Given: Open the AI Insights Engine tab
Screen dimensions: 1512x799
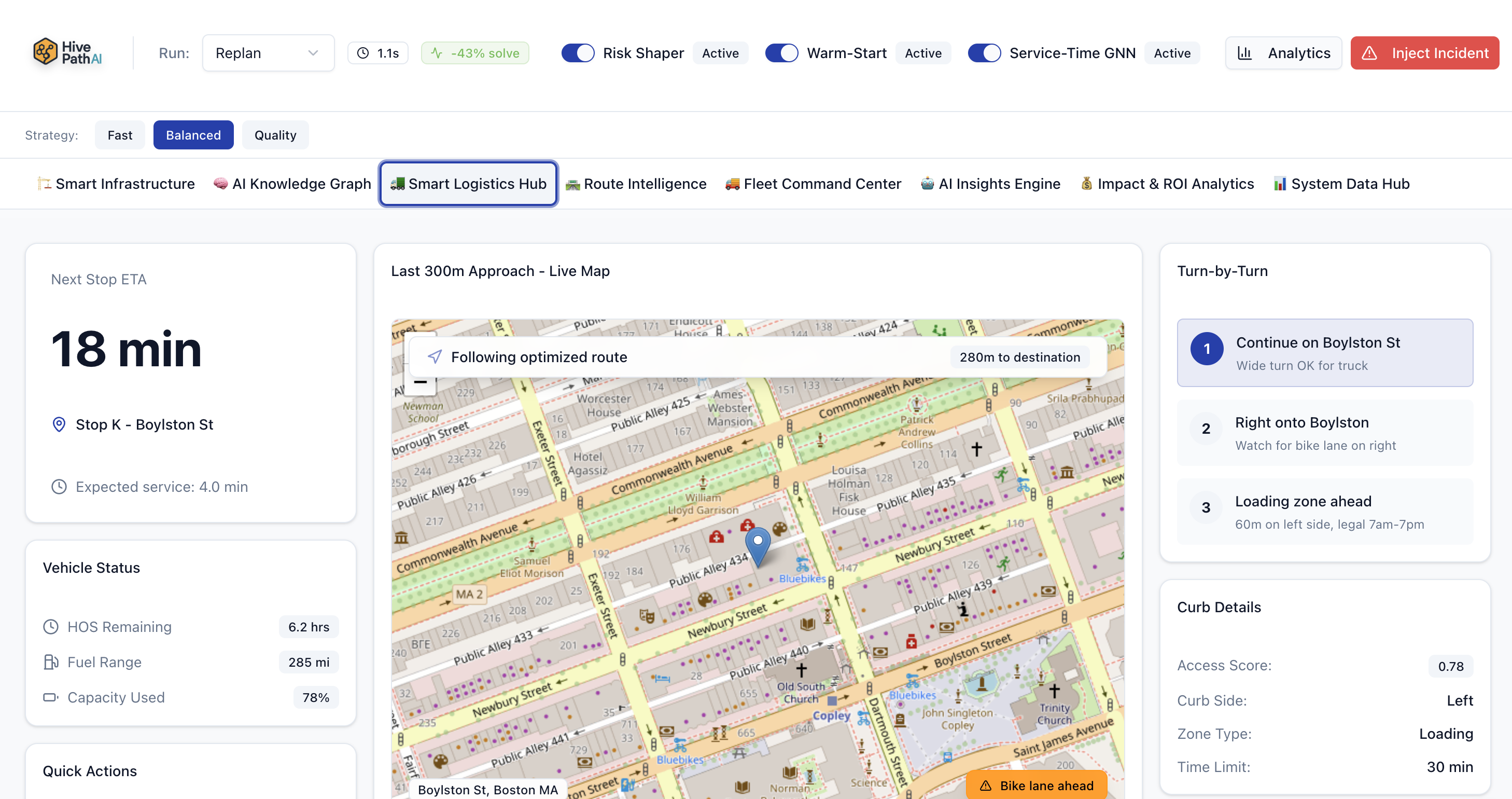Looking at the screenshot, I should tap(990, 184).
